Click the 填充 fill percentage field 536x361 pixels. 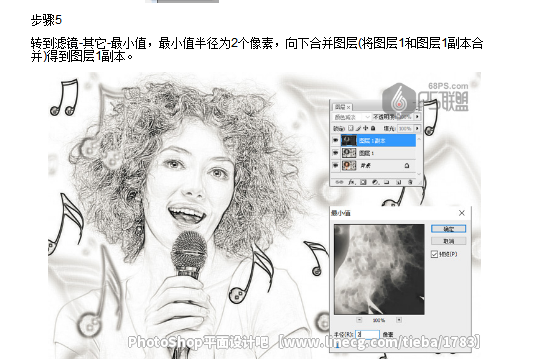click(x=405, y=129)
